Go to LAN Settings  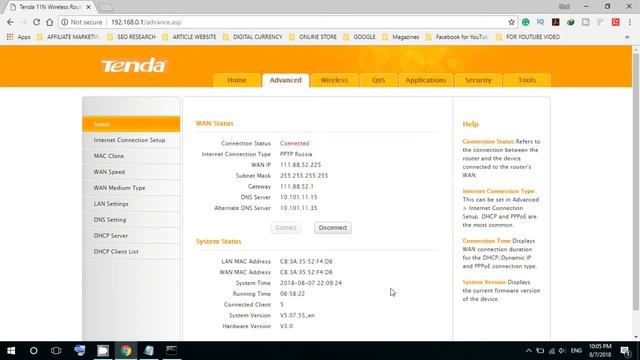(131, 204)
